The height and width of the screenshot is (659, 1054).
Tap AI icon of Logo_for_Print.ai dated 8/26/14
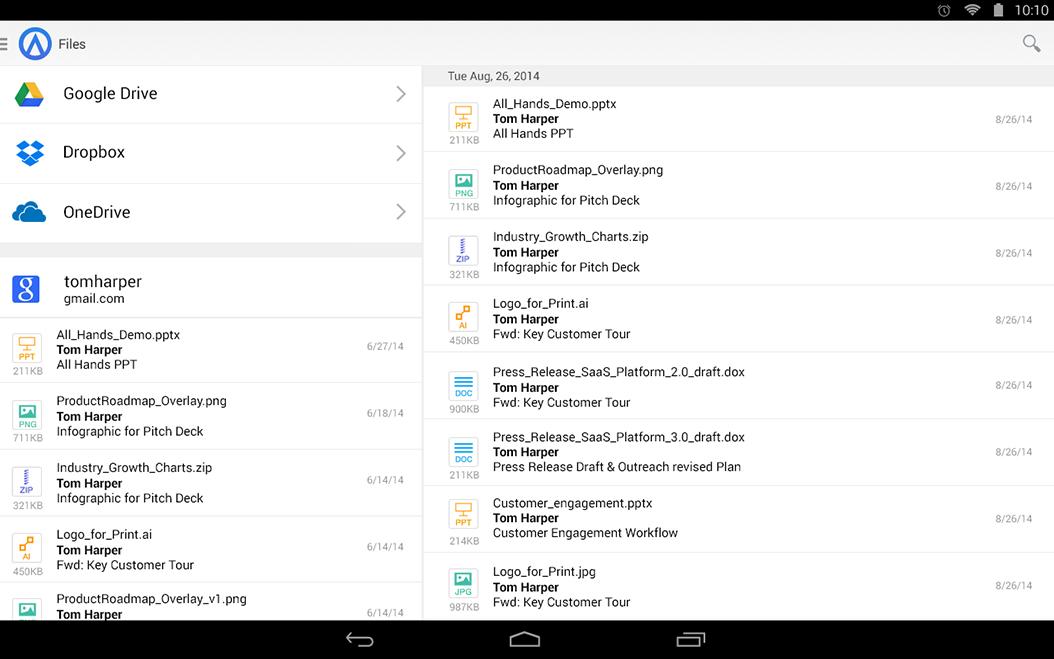point(463,317)
